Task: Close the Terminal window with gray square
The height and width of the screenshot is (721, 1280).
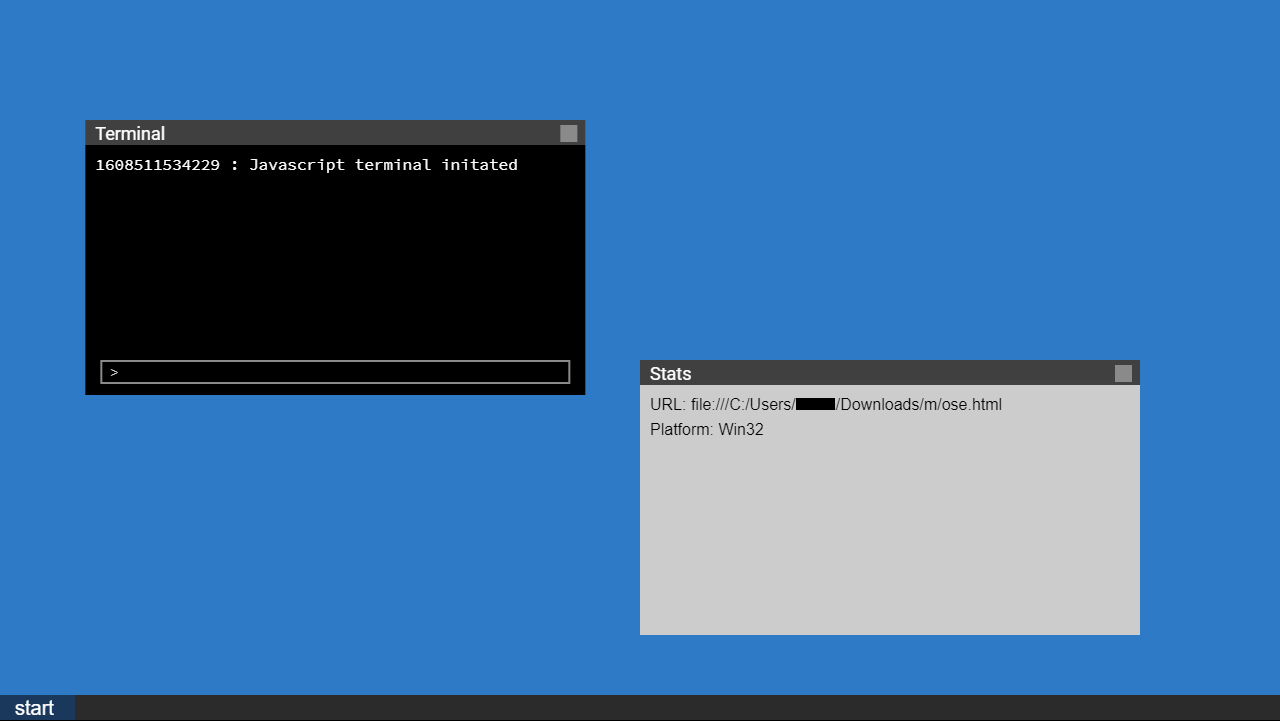Action: coord(569,133)
